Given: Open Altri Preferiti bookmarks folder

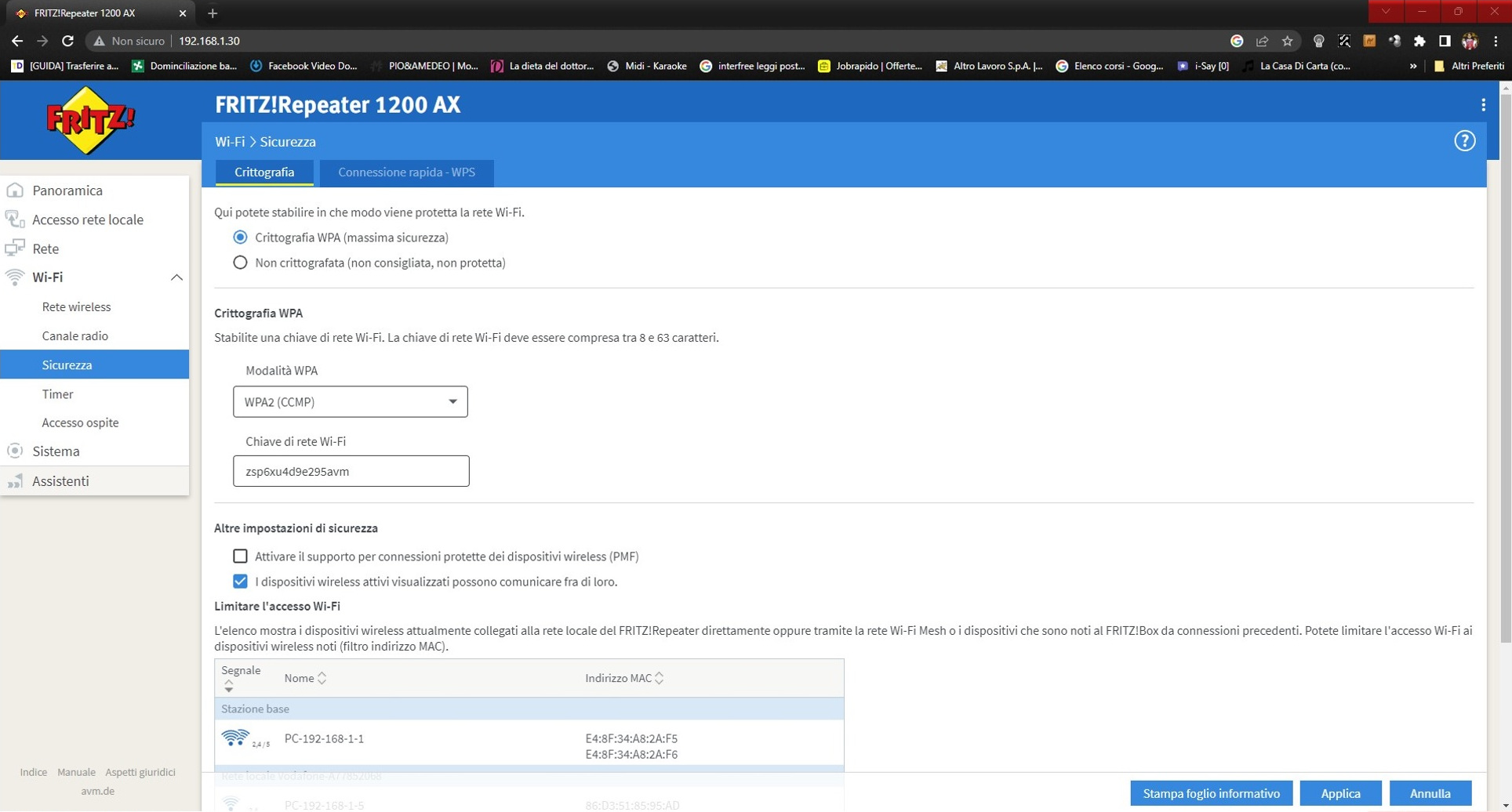Looking at the screenshot, I should 1468,66.
